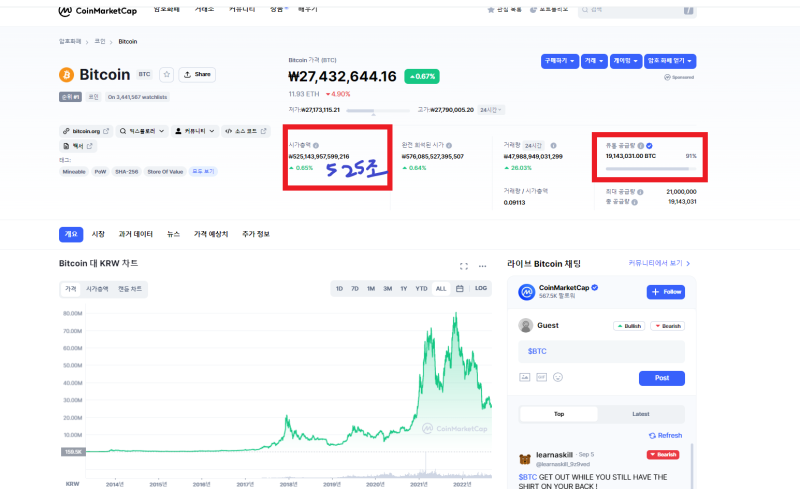Mark your post sentiment as Bearish
The height and width of the screenshot is (489, 800).
coord(667,326)
